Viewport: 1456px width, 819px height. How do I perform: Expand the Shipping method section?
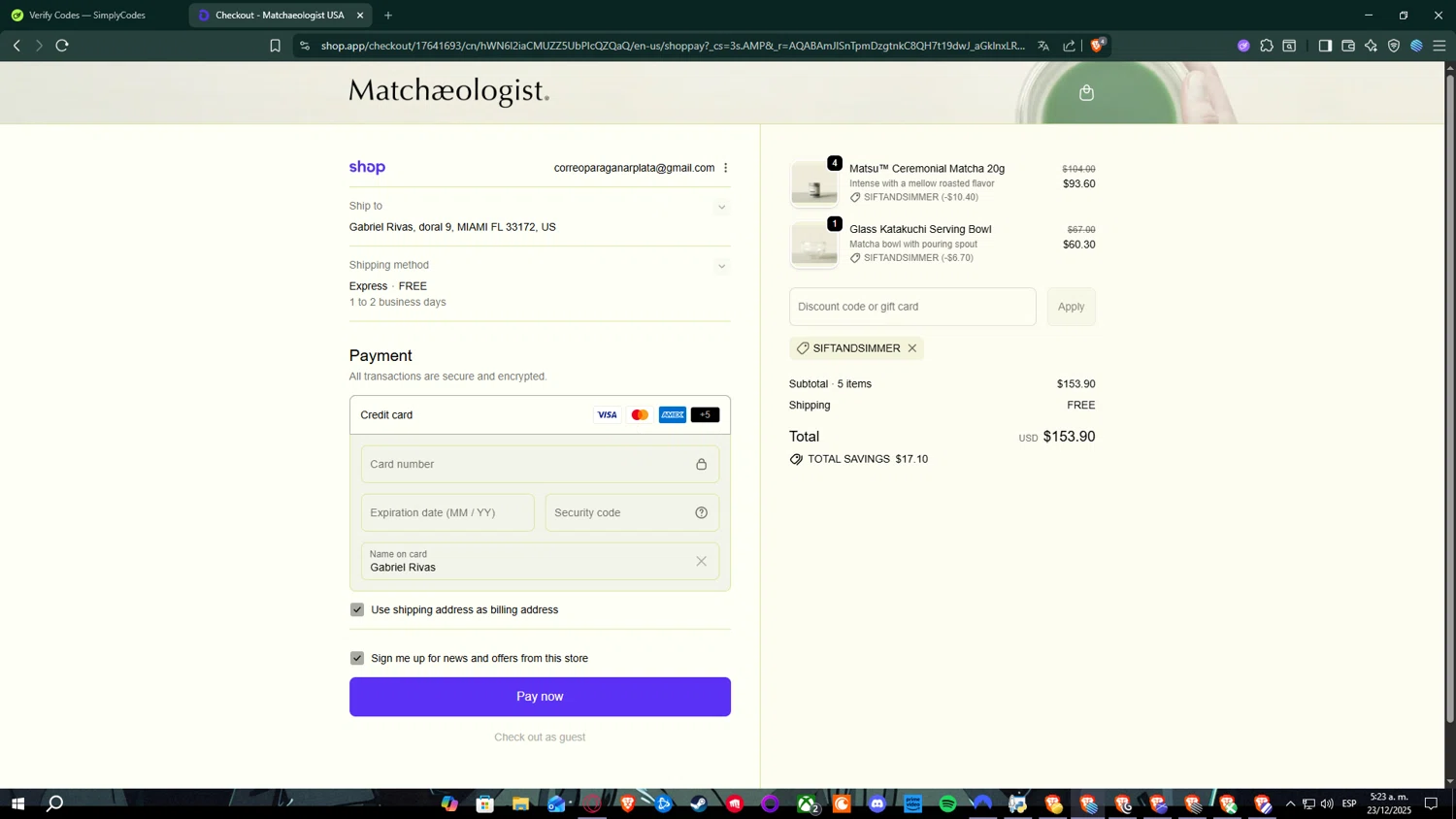click(721, 266)
